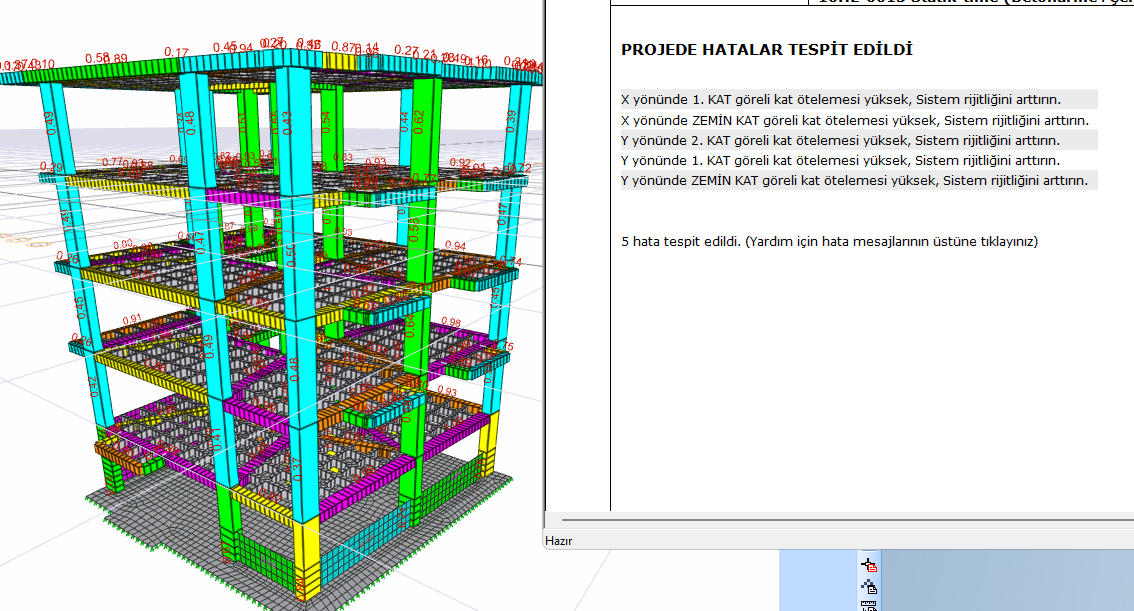
Task: Click the 'Hazır' status bar text
Action: click(557, 540)
